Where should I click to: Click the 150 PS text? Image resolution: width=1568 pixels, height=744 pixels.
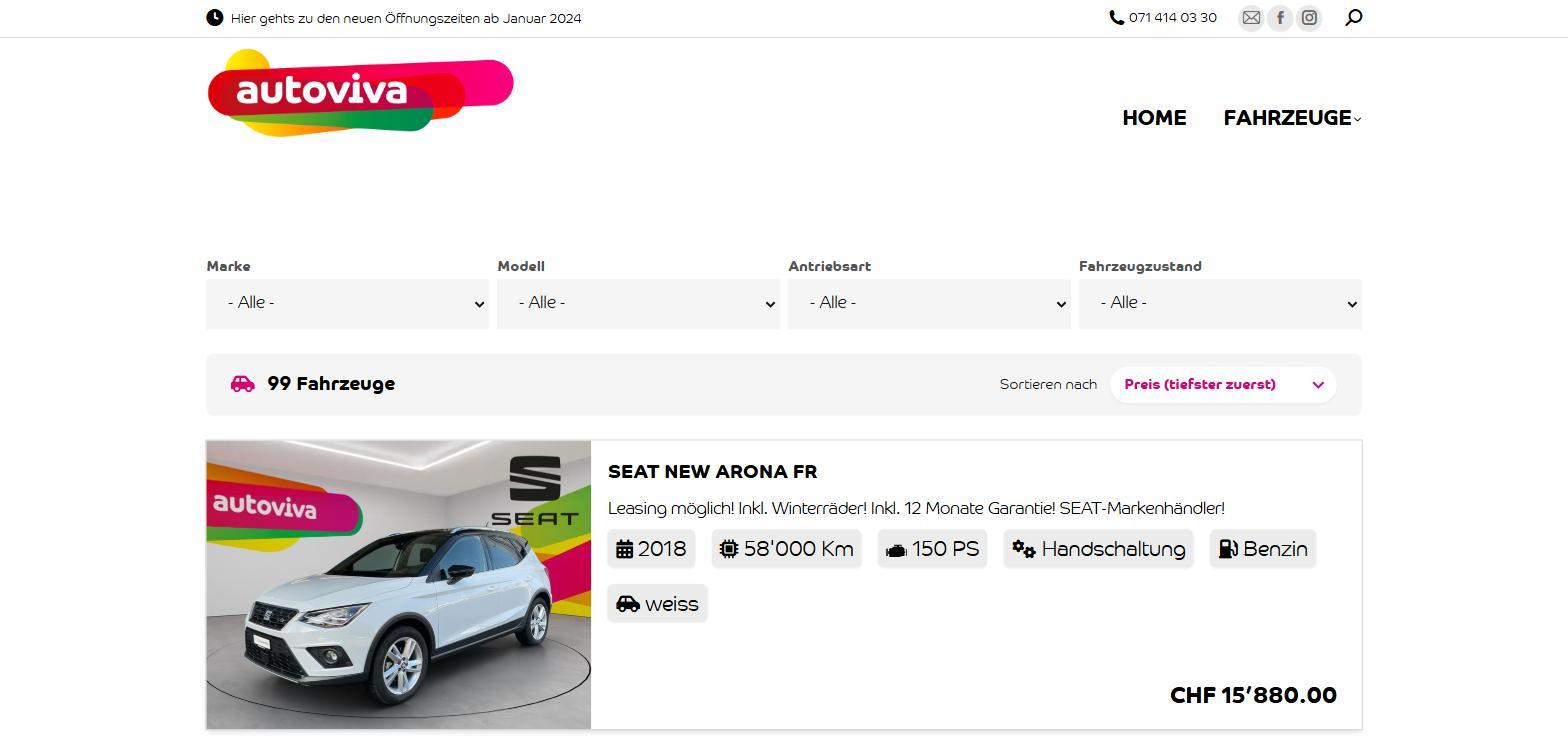point(945,549)
